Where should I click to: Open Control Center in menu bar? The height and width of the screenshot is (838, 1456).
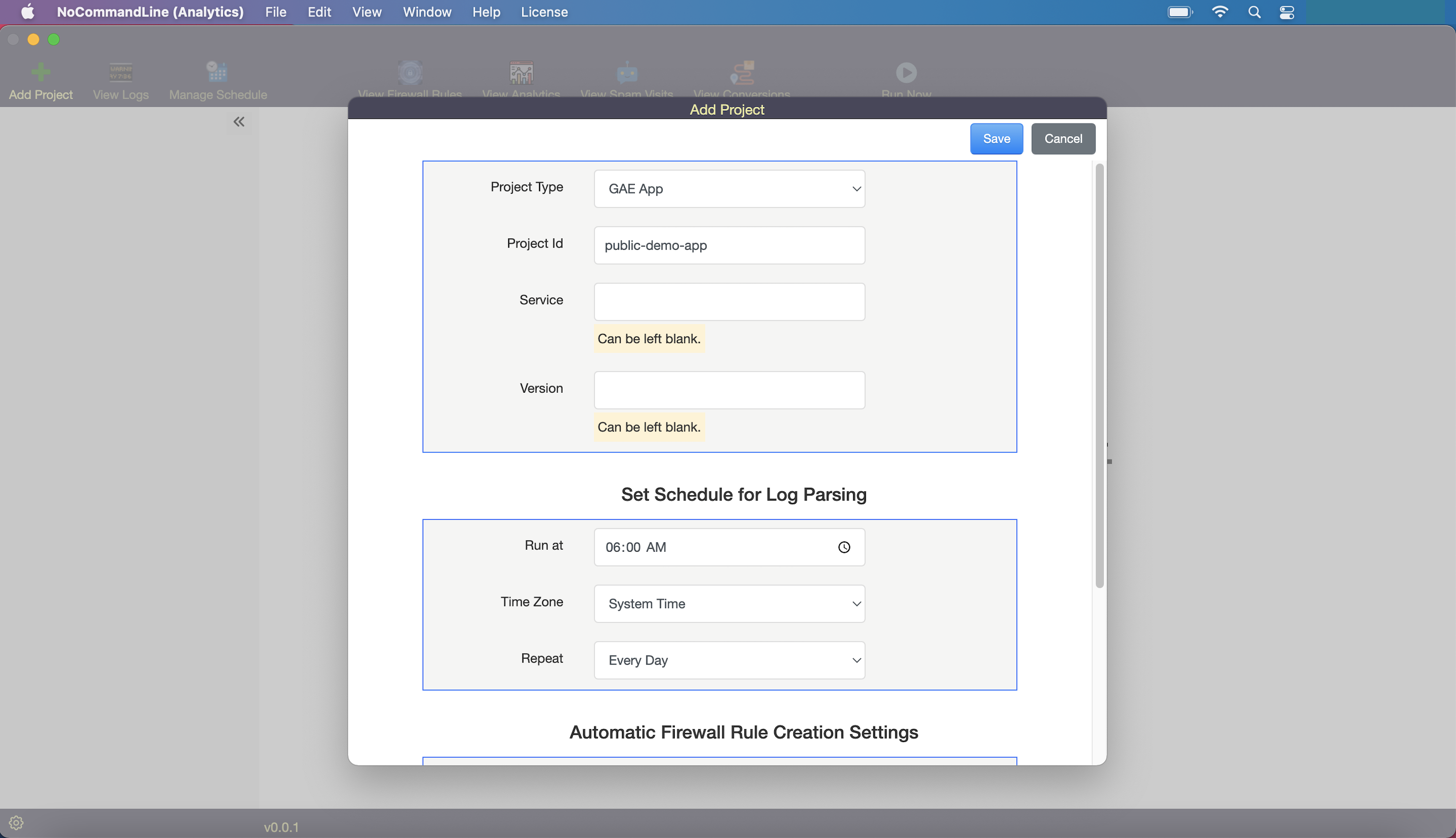[1287, 12]
